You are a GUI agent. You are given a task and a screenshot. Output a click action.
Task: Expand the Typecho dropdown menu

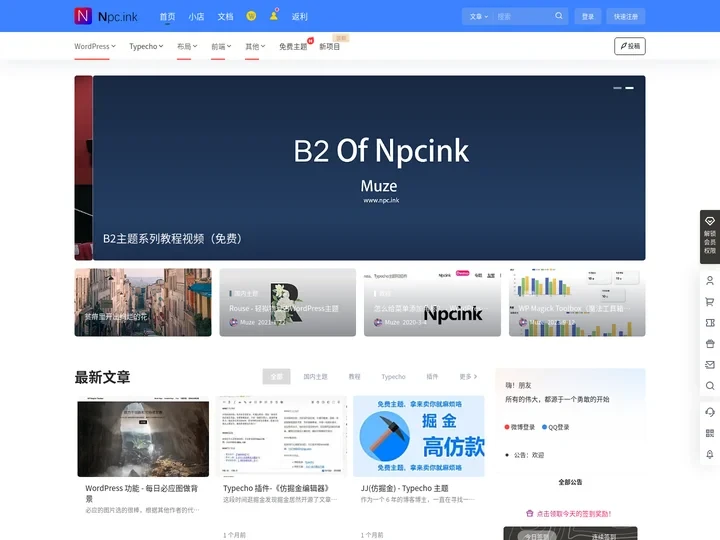(146, 46)
